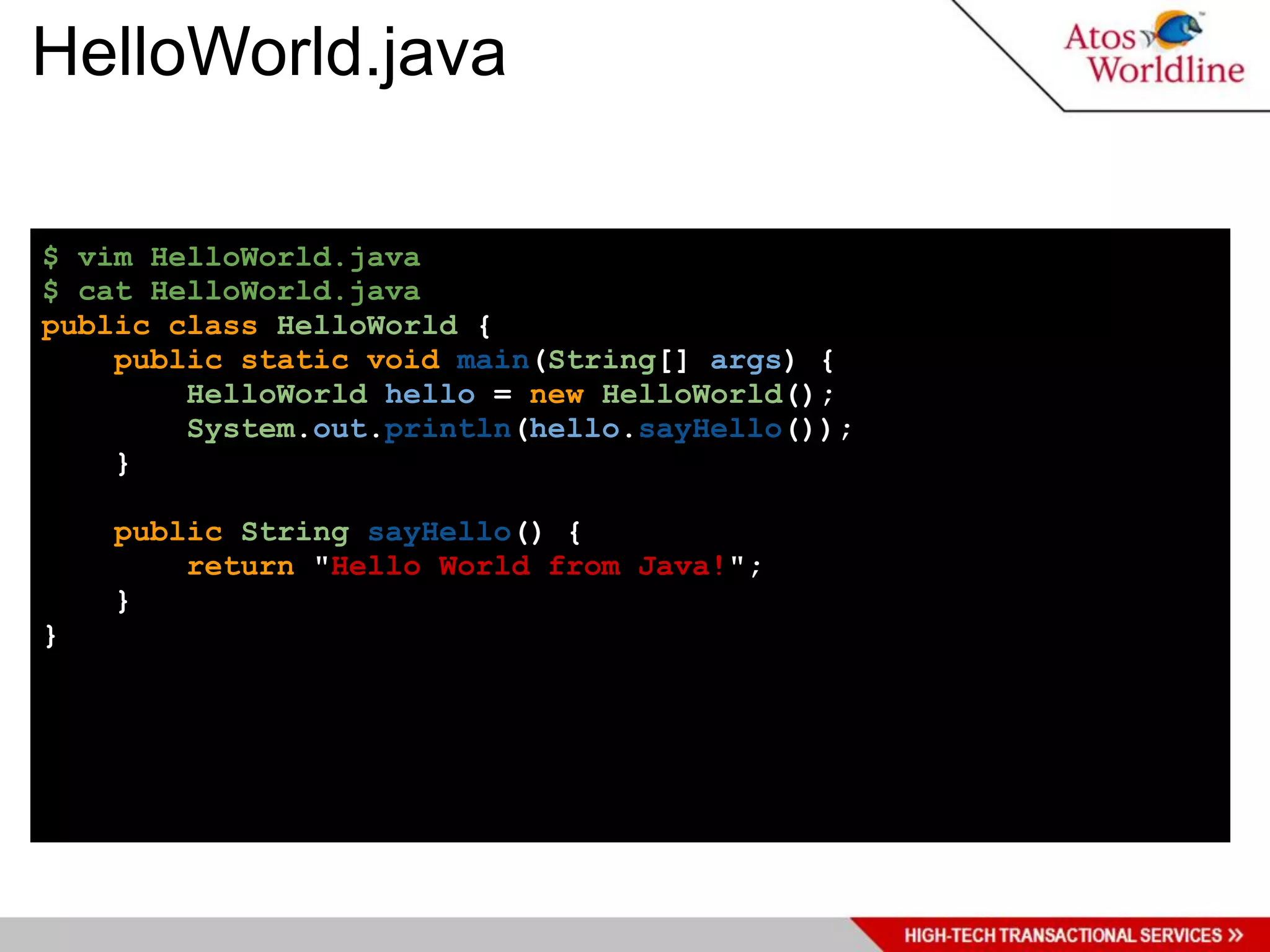The width and height of the screenshot is (1270, 952).
Task: Click the 'hello' variable declaration
Action: [x=430, y=394]
